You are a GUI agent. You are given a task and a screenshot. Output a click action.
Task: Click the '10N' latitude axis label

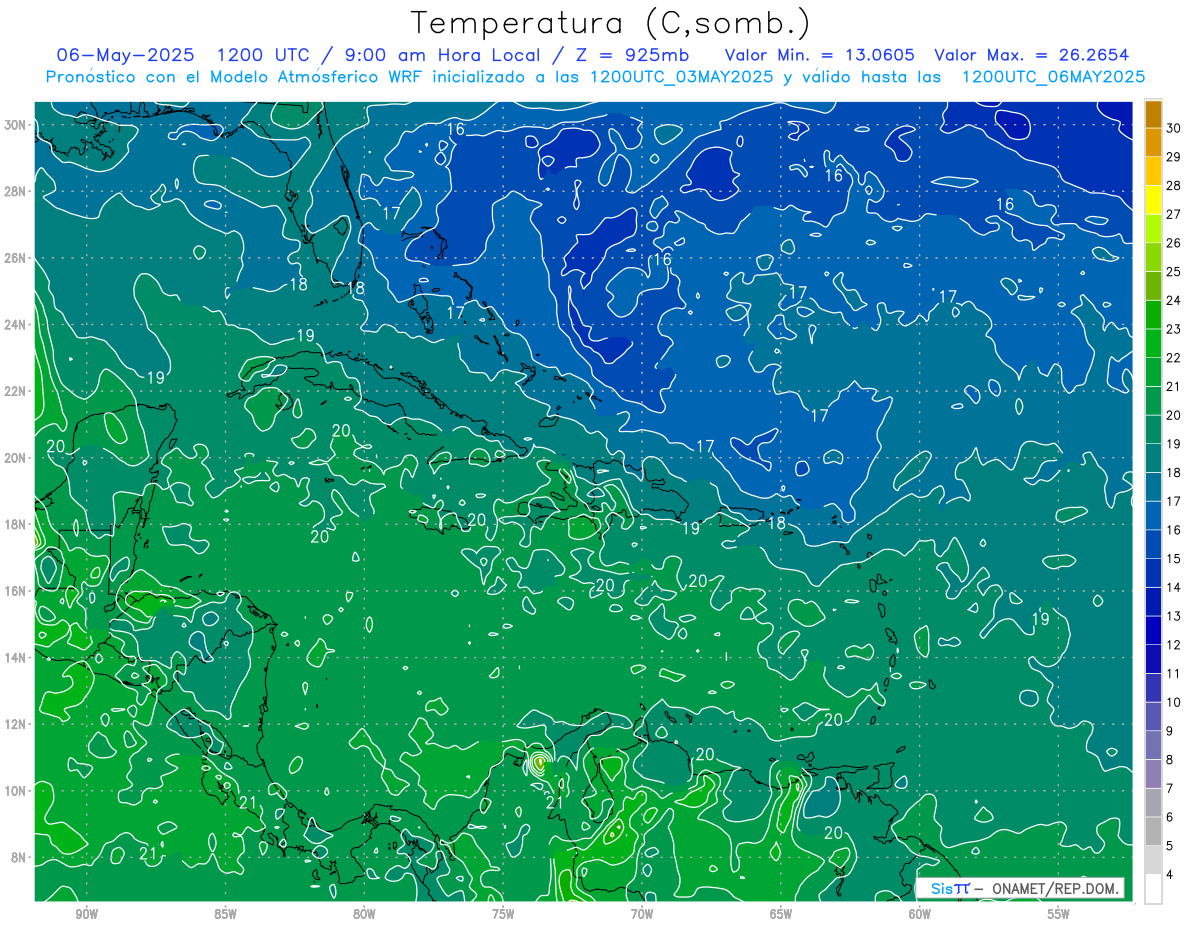tap(15, 790)
